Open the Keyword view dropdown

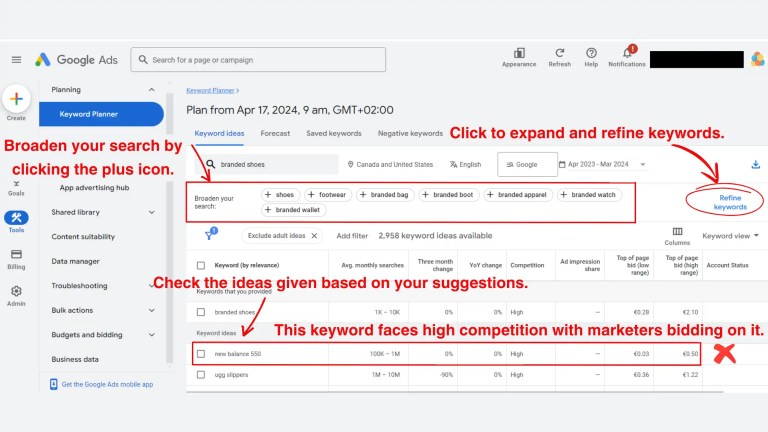pyautogui.click(x=730, y=236)
